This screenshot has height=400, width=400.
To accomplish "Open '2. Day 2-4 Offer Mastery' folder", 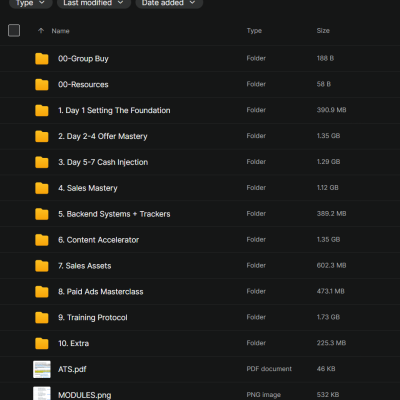I will click(103, 136).
